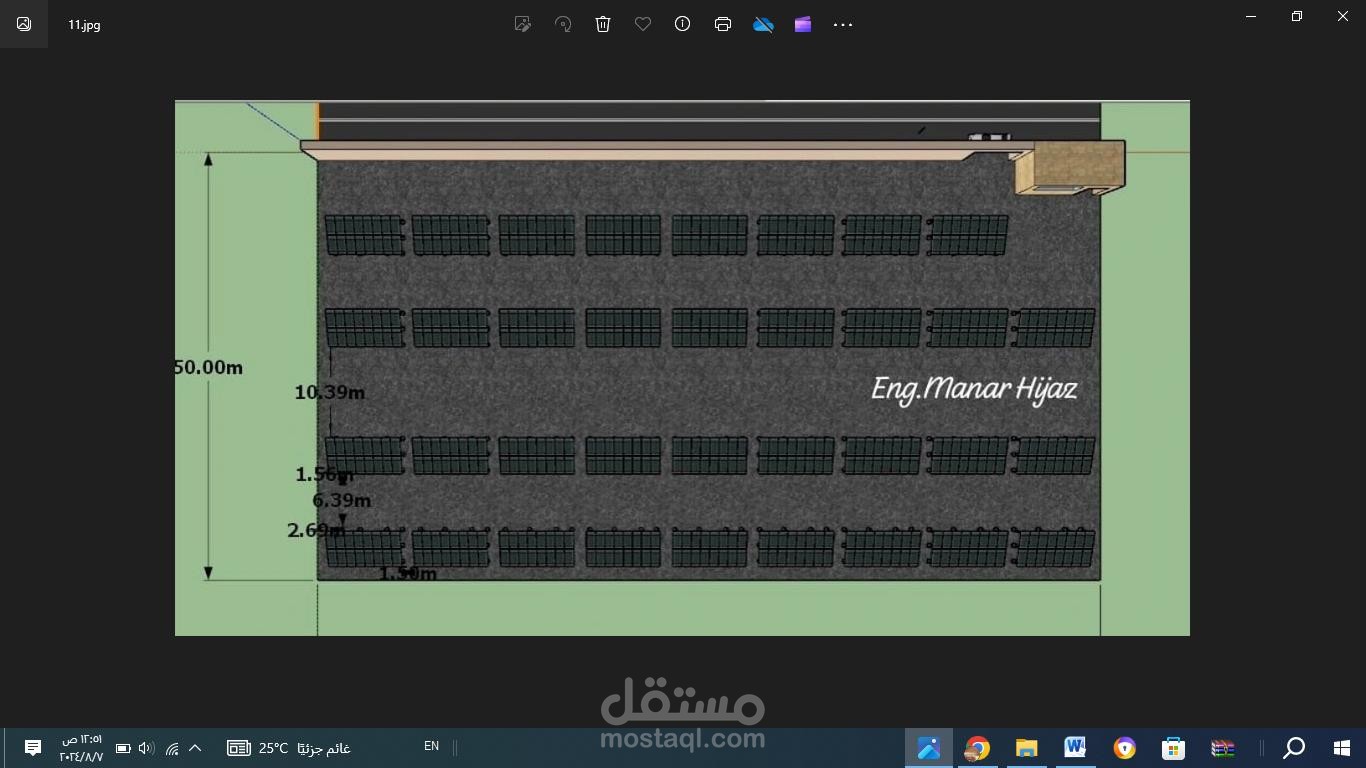This screenshot has height=768, width=1366.
Task: Rotate the photo
Action: pos(563,24)
